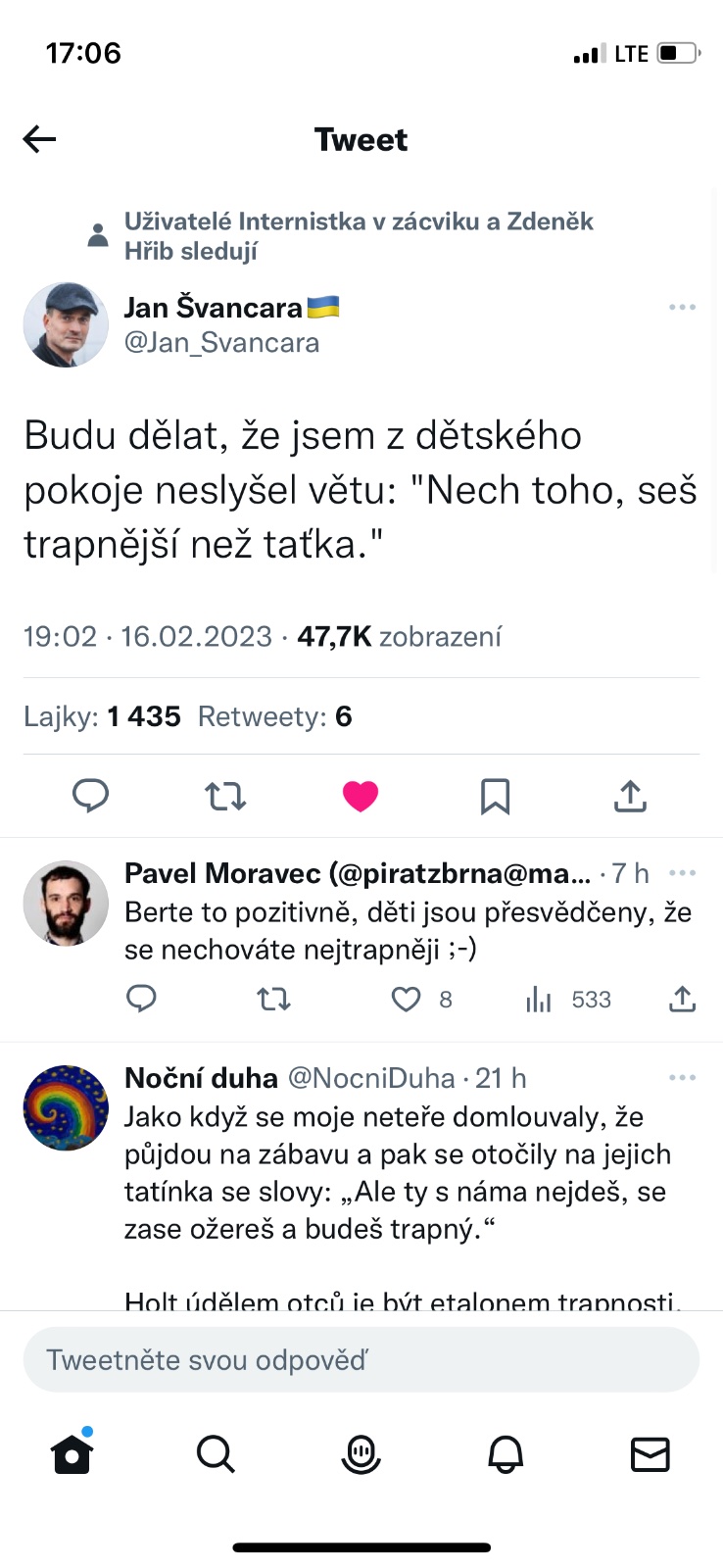This screenshot has height=1568, width=723.
Task: Go back using the arrow icon
Action: click(x=40, y=139)
